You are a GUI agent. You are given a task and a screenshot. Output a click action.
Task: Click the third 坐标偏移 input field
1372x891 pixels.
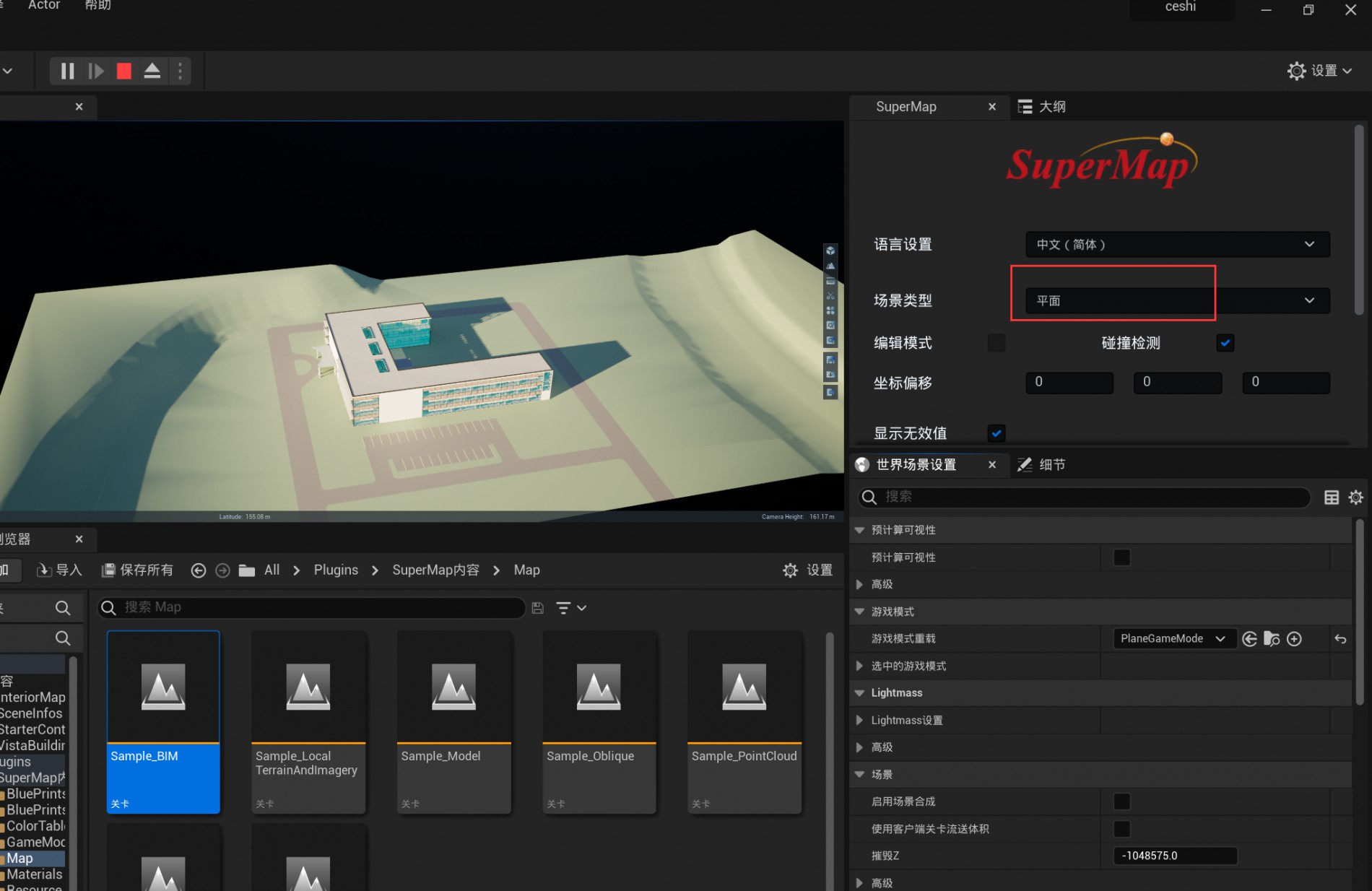[x=1286, y=382]
